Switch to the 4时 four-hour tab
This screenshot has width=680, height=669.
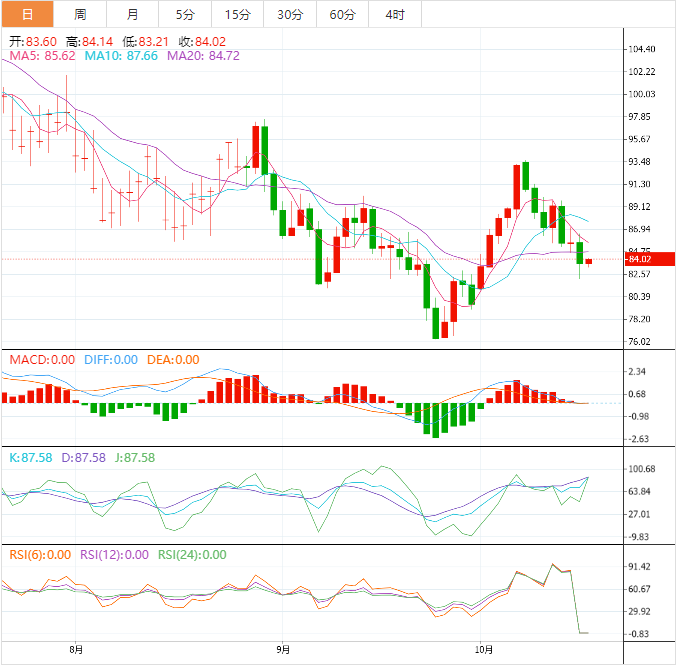pos(395,14)
